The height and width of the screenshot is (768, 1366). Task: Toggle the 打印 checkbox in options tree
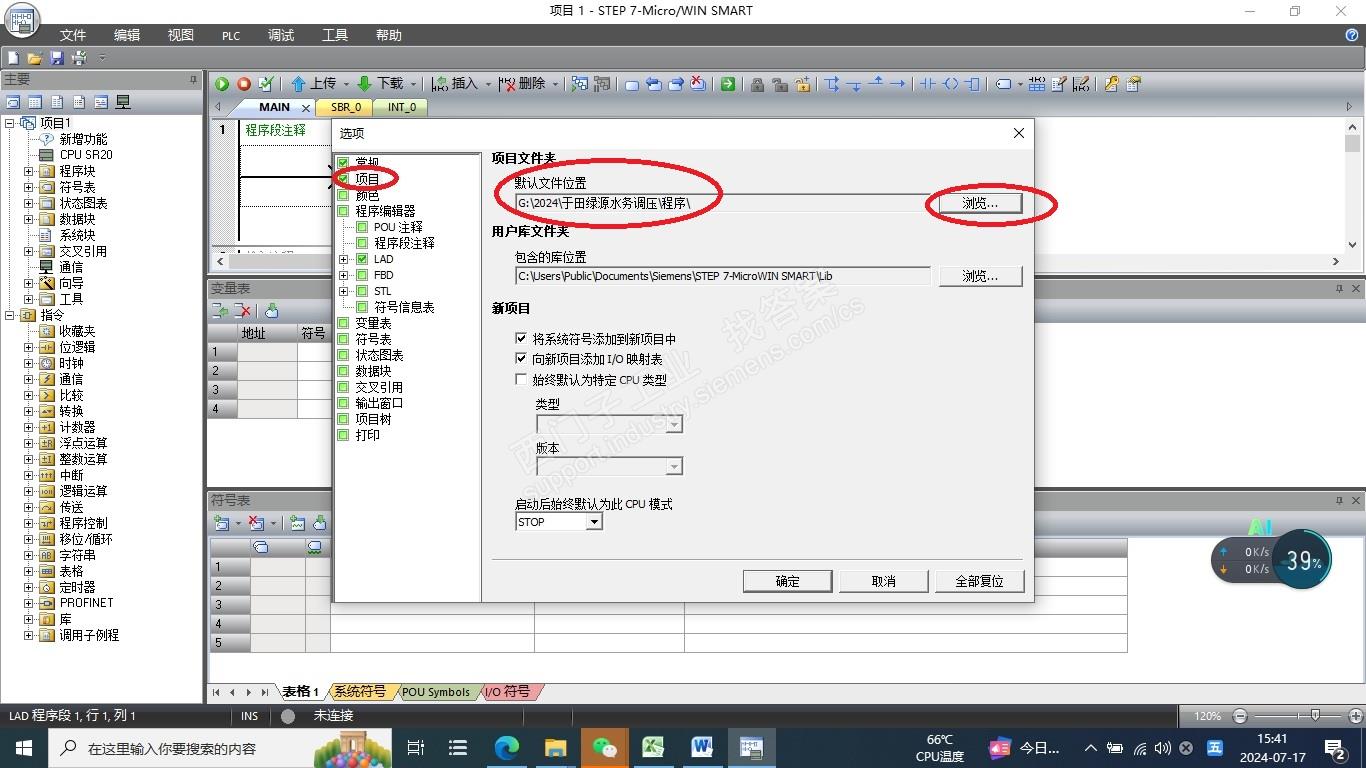[x=343, y=435]
